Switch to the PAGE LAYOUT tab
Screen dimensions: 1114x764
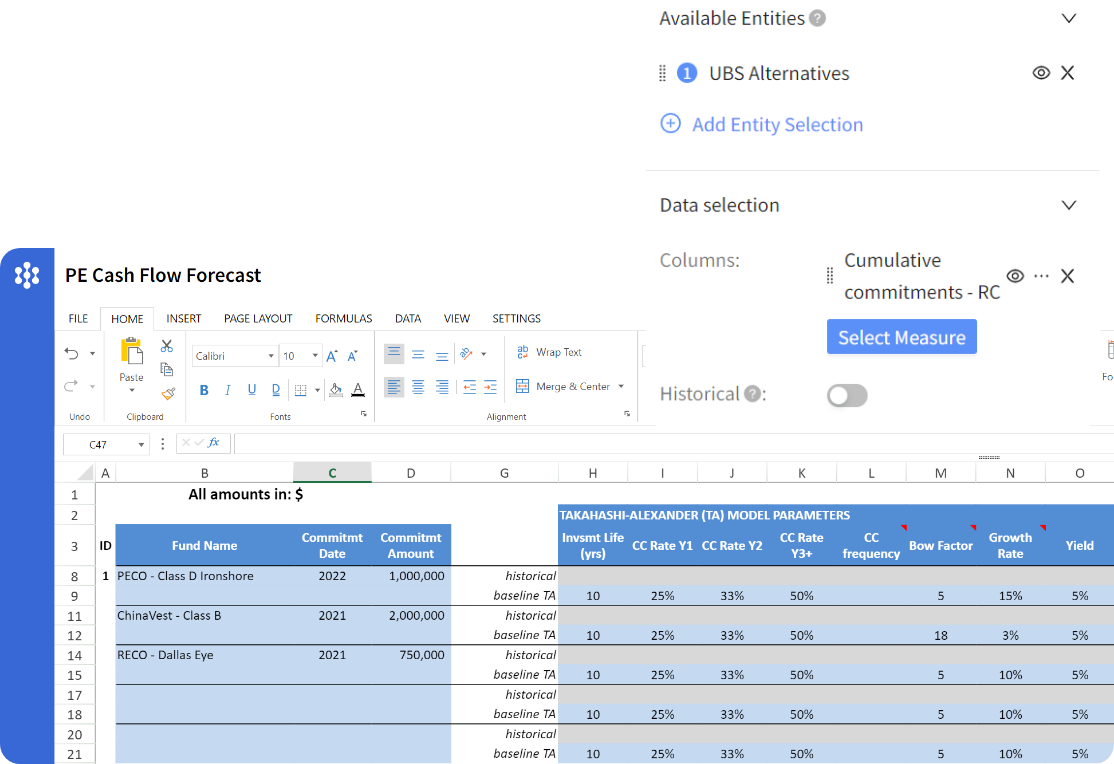pos(258,318)
